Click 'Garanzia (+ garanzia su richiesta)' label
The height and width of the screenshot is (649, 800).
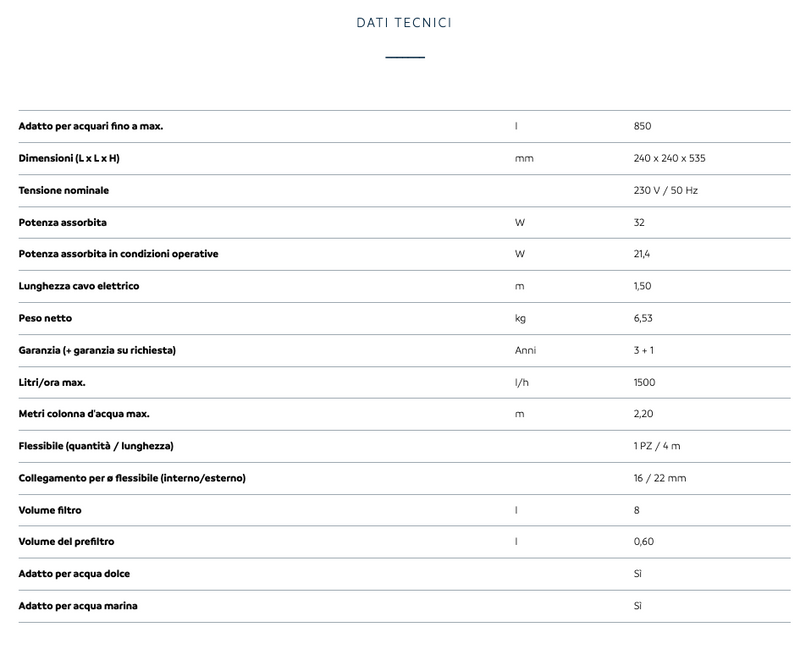(98, 350)
